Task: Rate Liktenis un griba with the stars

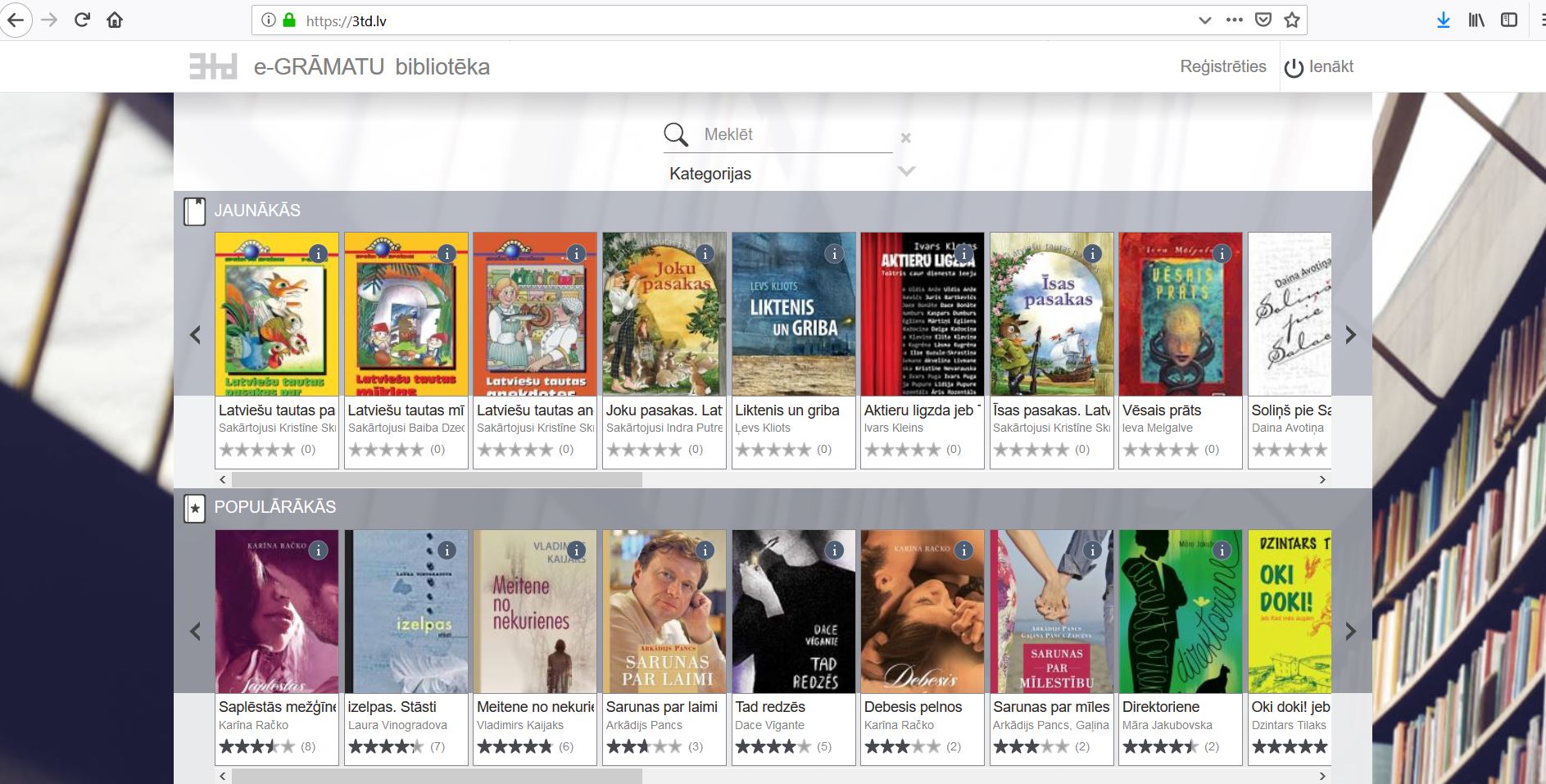Action: coord(773,449)
